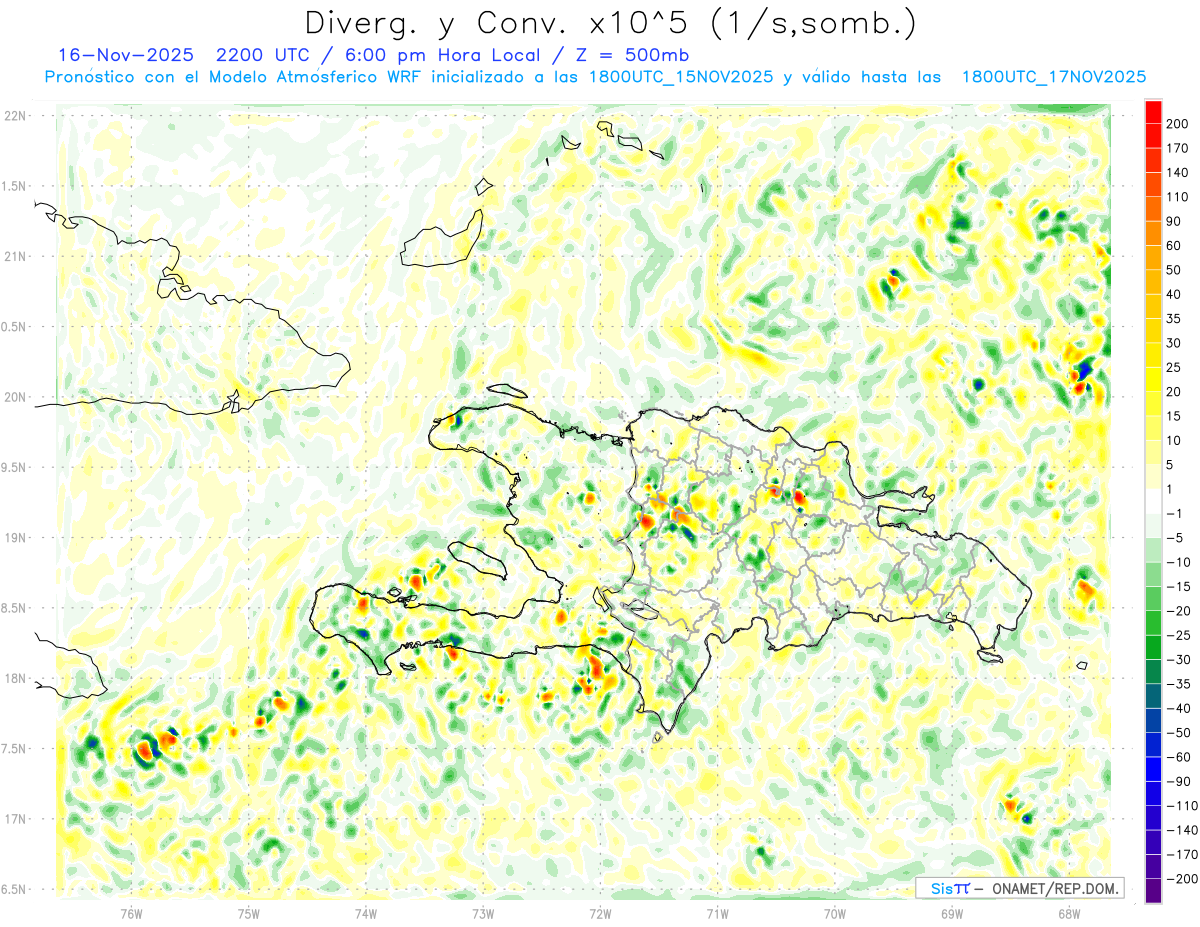The height and width of the screenshot is (927, 1200).
Task: Click the '68W' longitude axis label
Action: coord(1068,913)
